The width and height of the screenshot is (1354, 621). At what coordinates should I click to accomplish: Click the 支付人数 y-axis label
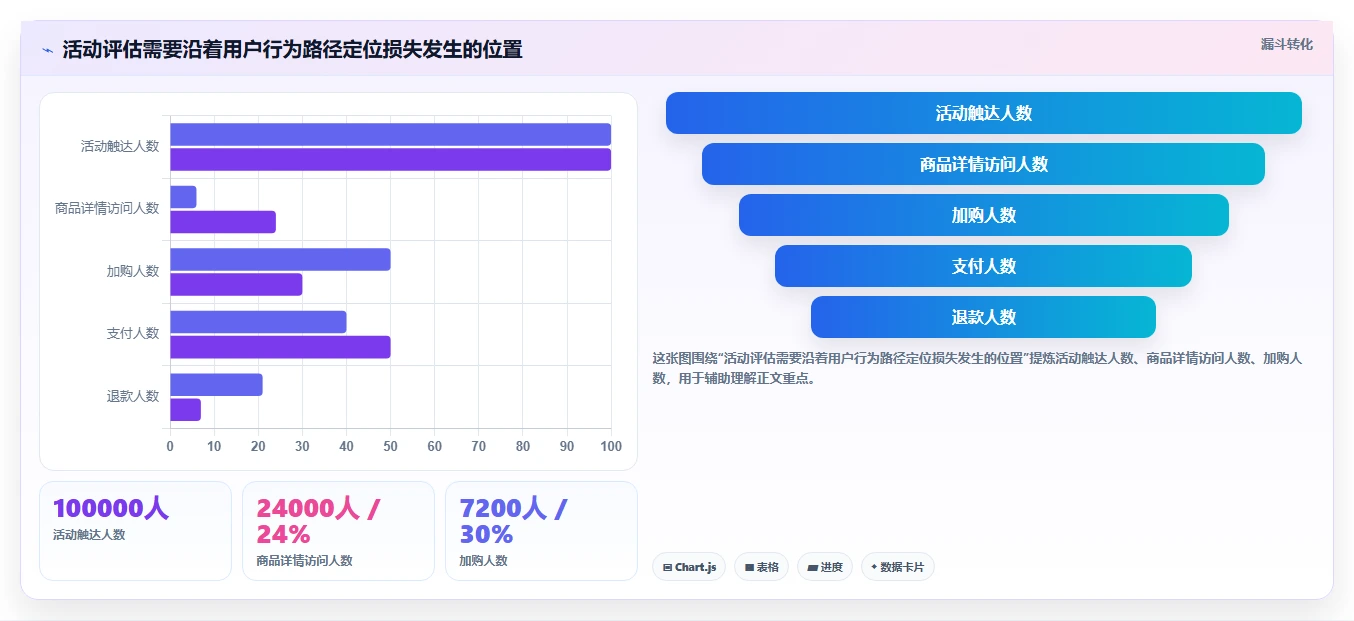(x=133, y=334)
